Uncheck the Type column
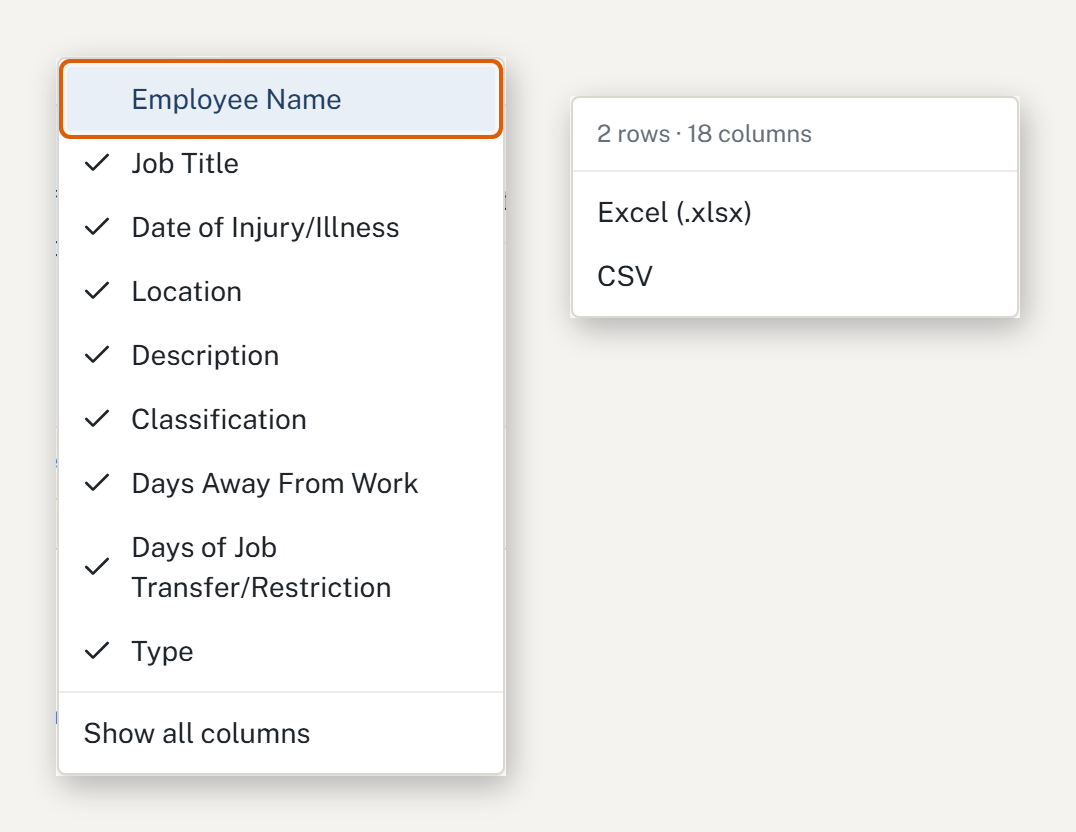The image size is (1076, 832). (x=281, y=651)
